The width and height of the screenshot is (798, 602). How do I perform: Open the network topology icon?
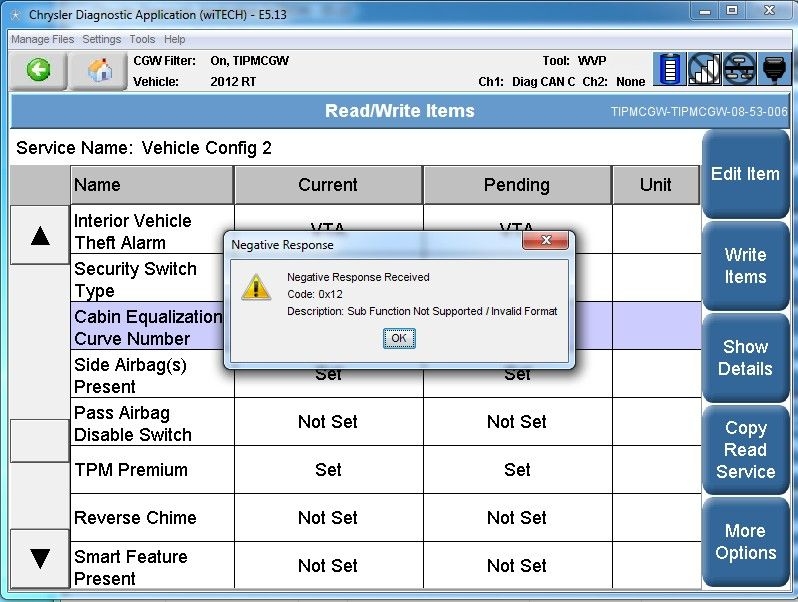tap(739, 69)
